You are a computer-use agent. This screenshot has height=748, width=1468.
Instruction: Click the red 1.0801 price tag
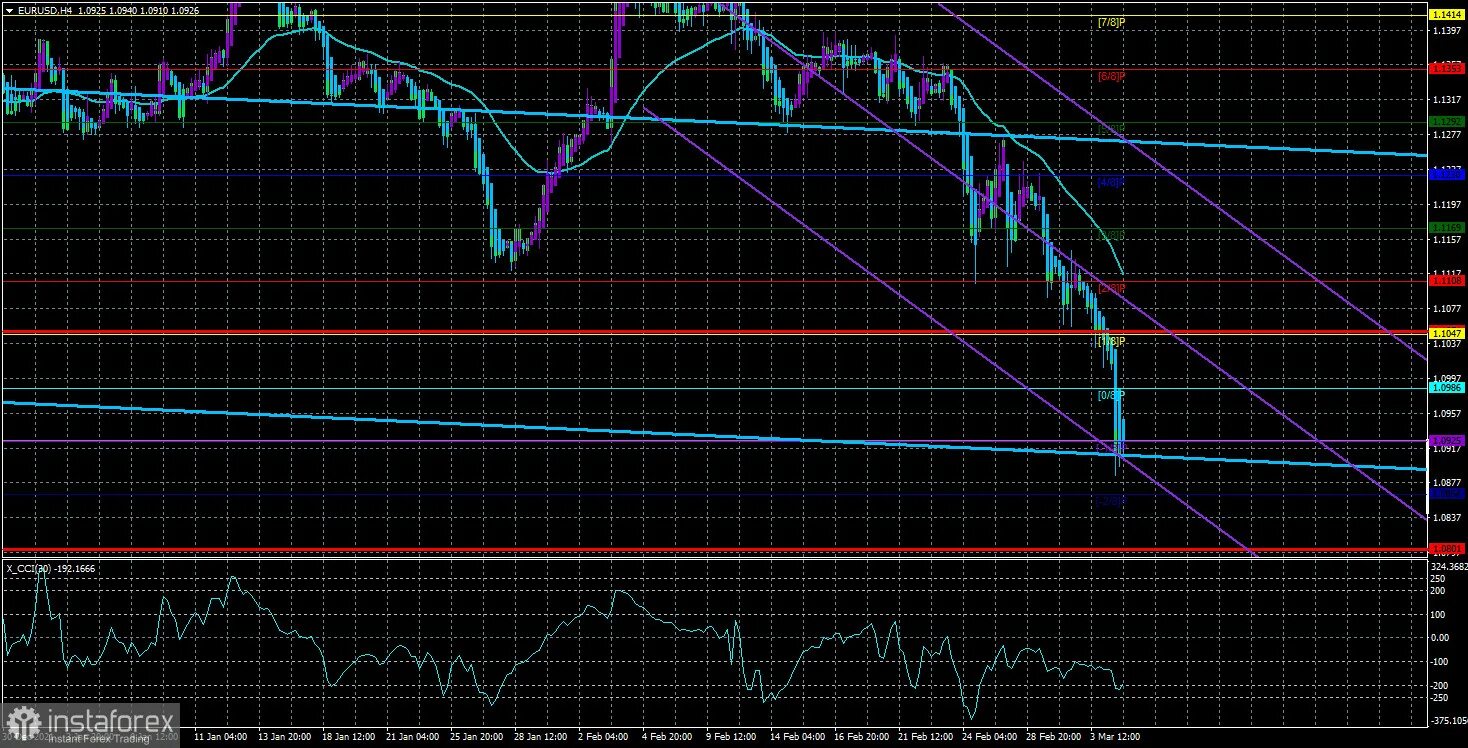[x=1447, y=548]
